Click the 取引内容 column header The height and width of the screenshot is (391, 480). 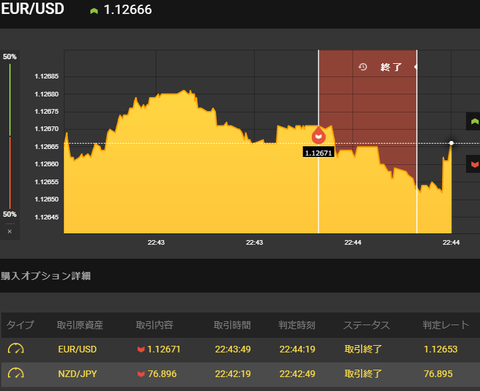(x=154, y=325)
